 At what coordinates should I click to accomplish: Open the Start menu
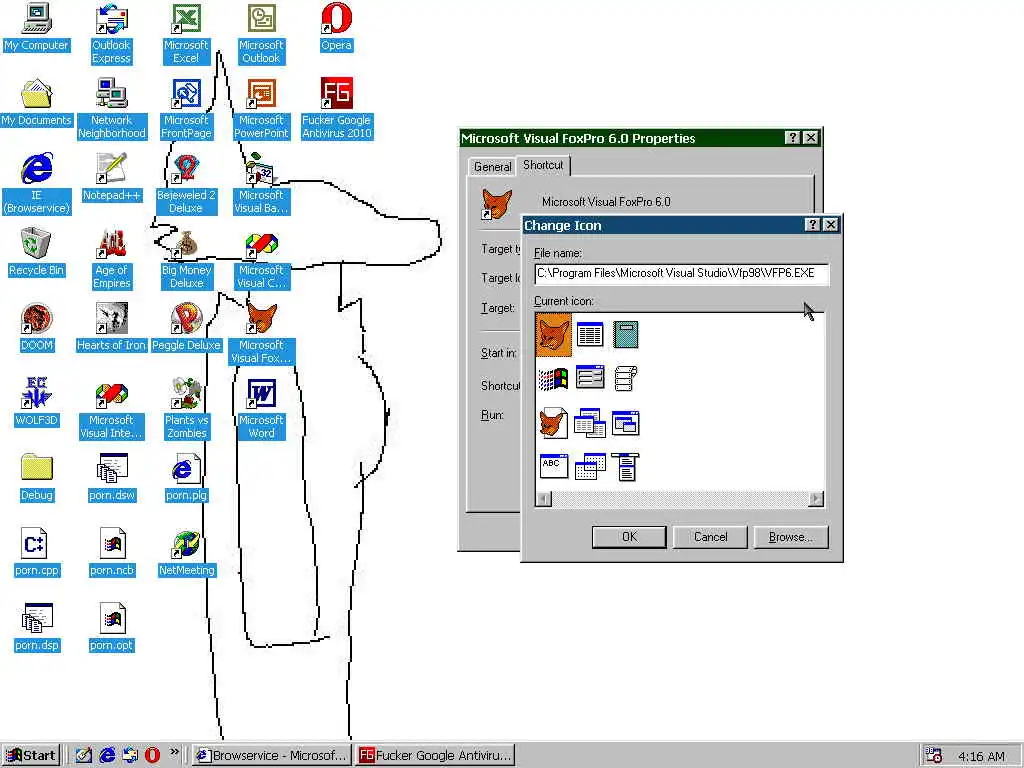pyautogui.click(x=31, y=756)
